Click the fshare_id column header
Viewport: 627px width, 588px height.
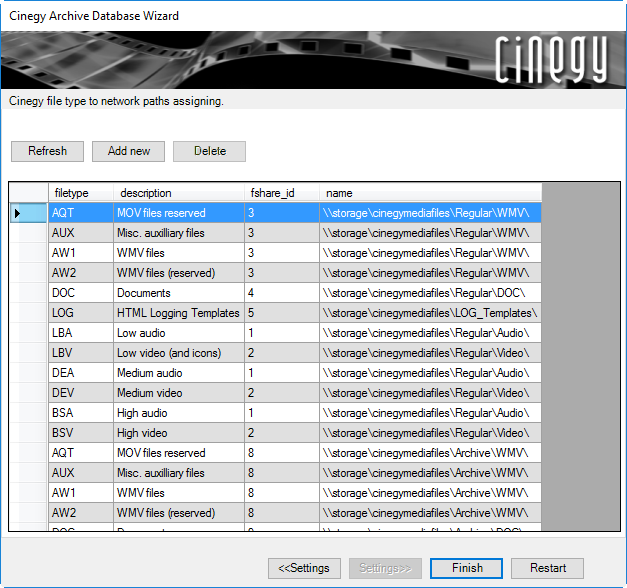tap(282, 193)
